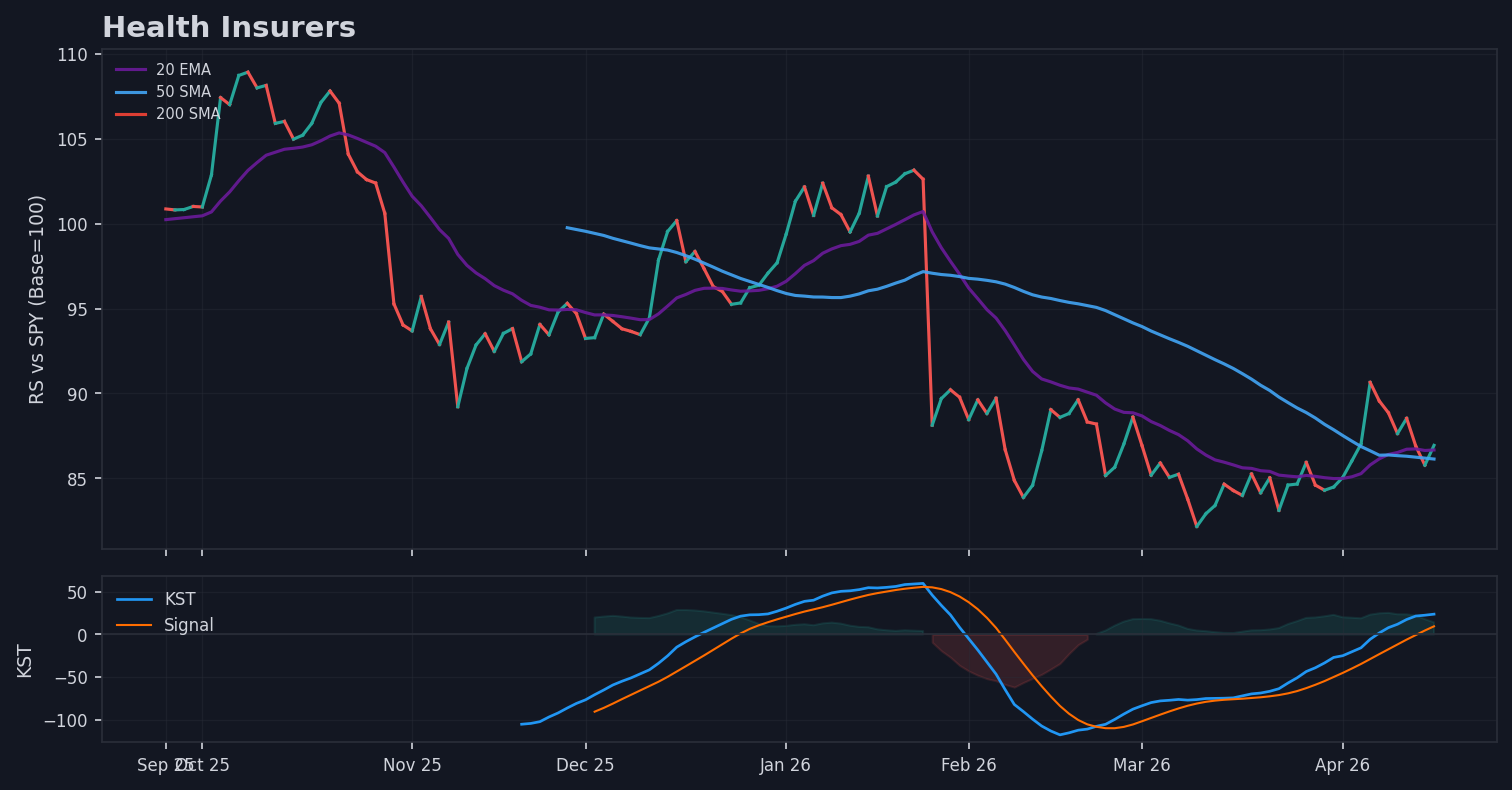Click the "RS vs SPY (Base=100)" axis label
The width and height of the screenshot is (1512, 790).
click(x=38, y=299)
